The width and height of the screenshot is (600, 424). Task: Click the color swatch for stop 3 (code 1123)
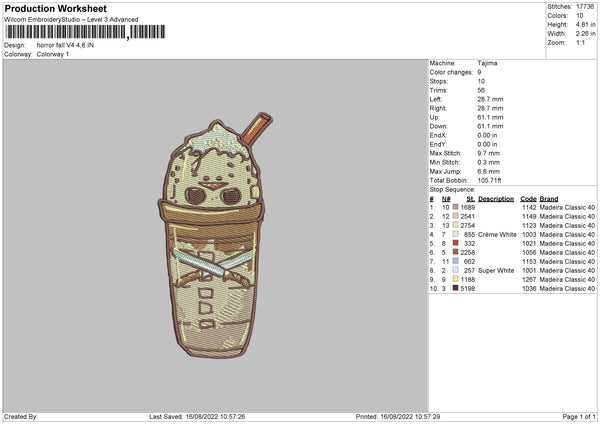[x=455, y=225]
